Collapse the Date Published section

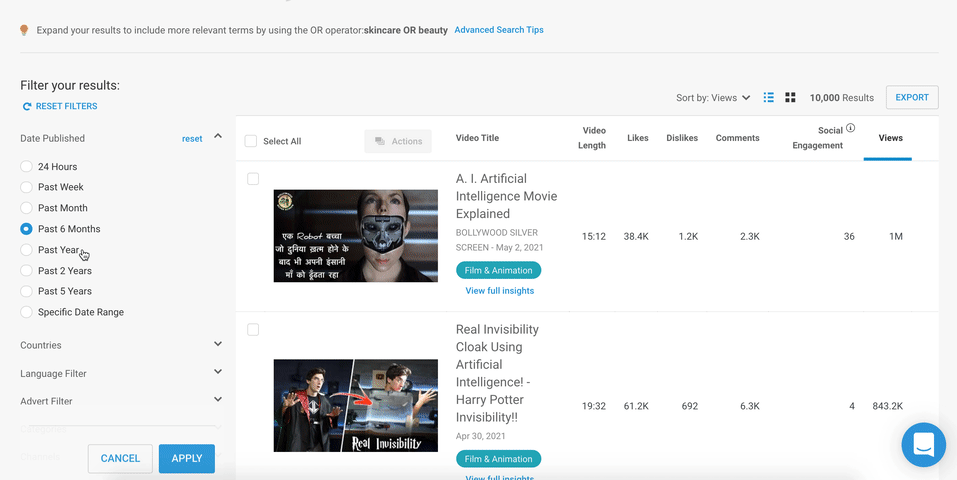coord(218,138)
